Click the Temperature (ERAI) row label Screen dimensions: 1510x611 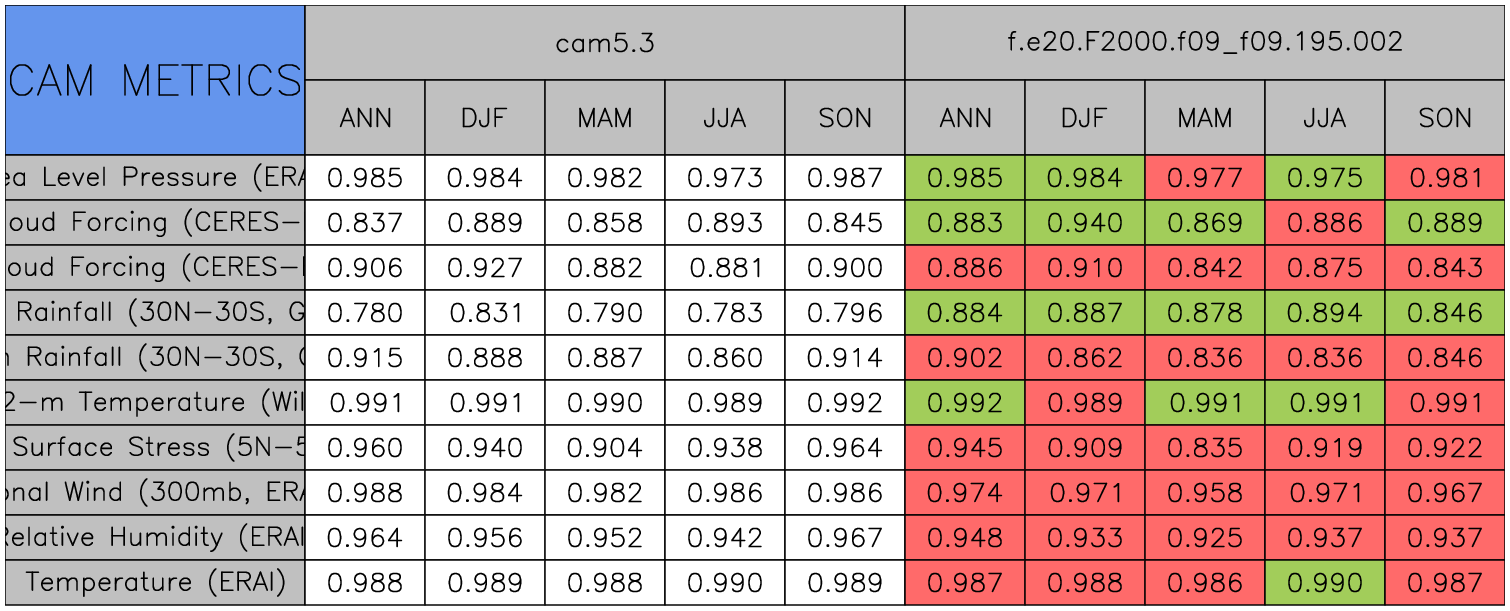point(154,583)
